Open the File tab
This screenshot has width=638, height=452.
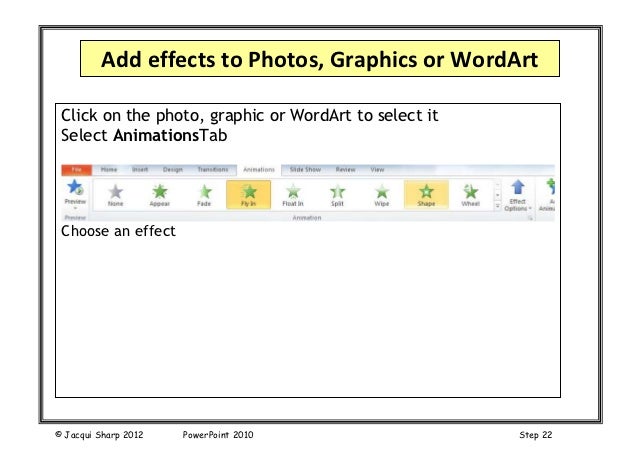point(76,170)
